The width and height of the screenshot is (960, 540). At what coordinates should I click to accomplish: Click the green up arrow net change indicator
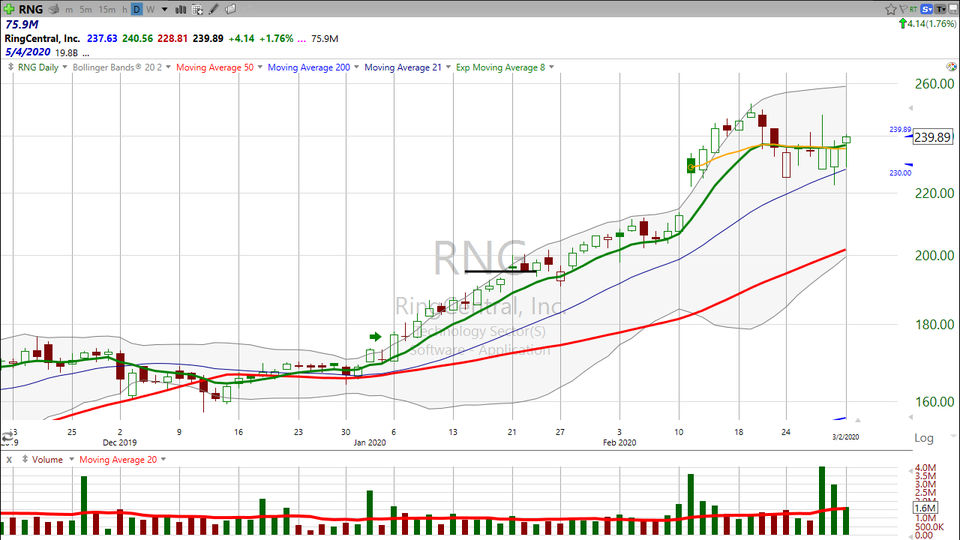[x=902, y=23]
